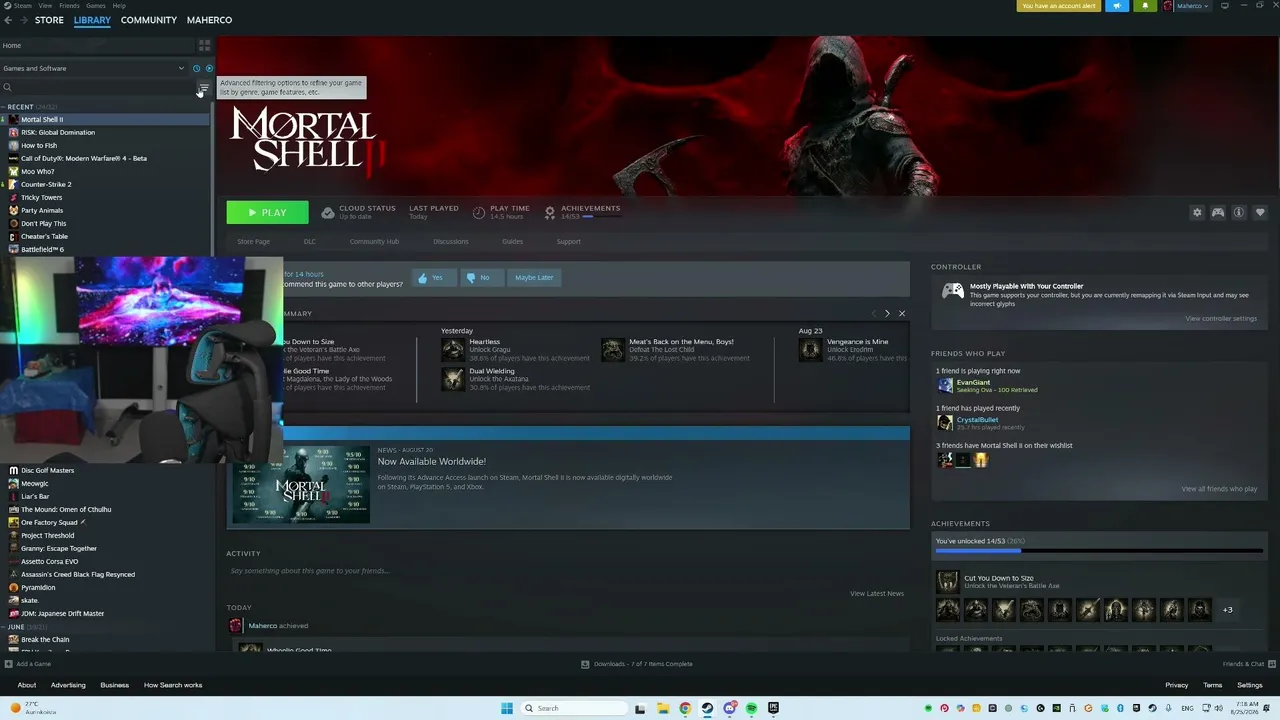This screenshot has width=1280, height=720.
Task: Open the Games menu
Action: point(96,6)
